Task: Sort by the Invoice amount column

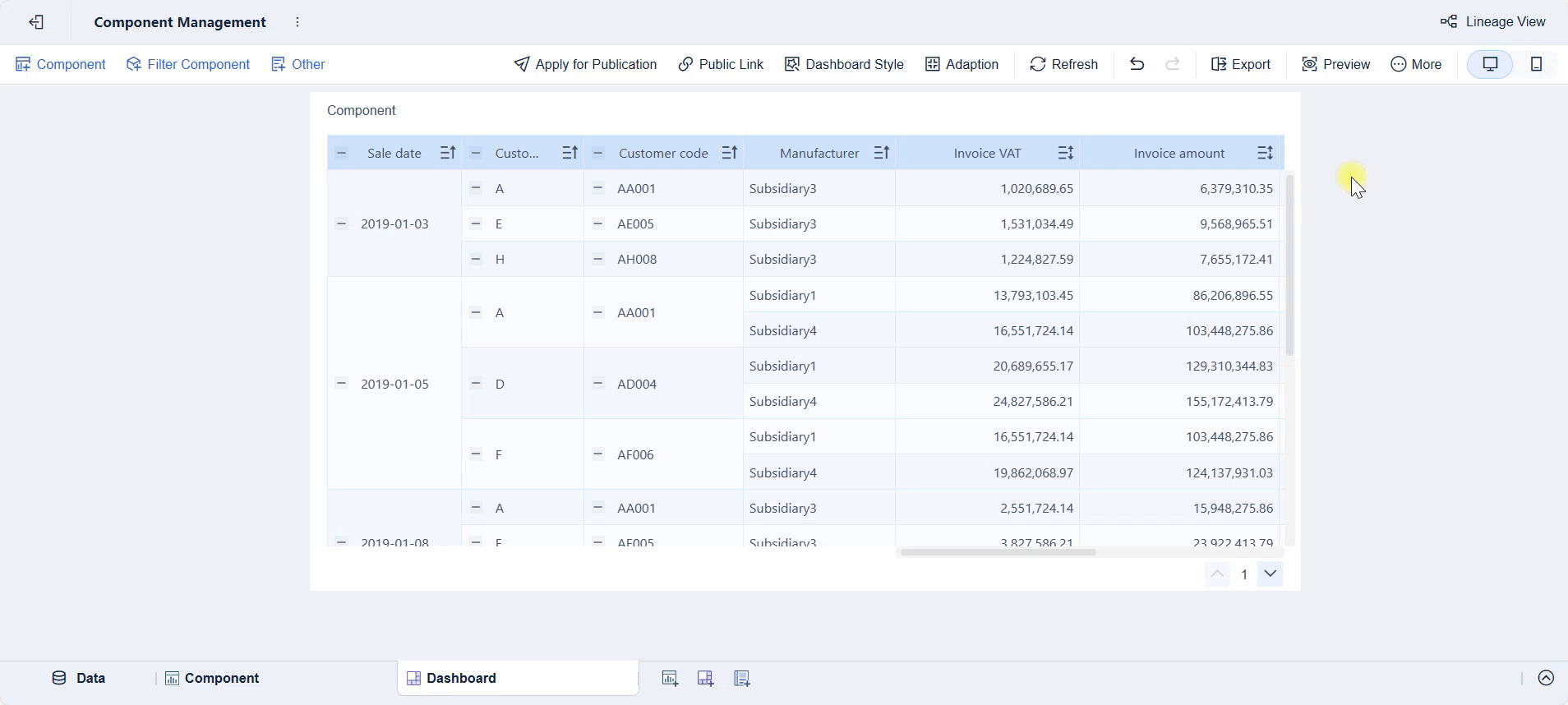Action: [1266, 153]
